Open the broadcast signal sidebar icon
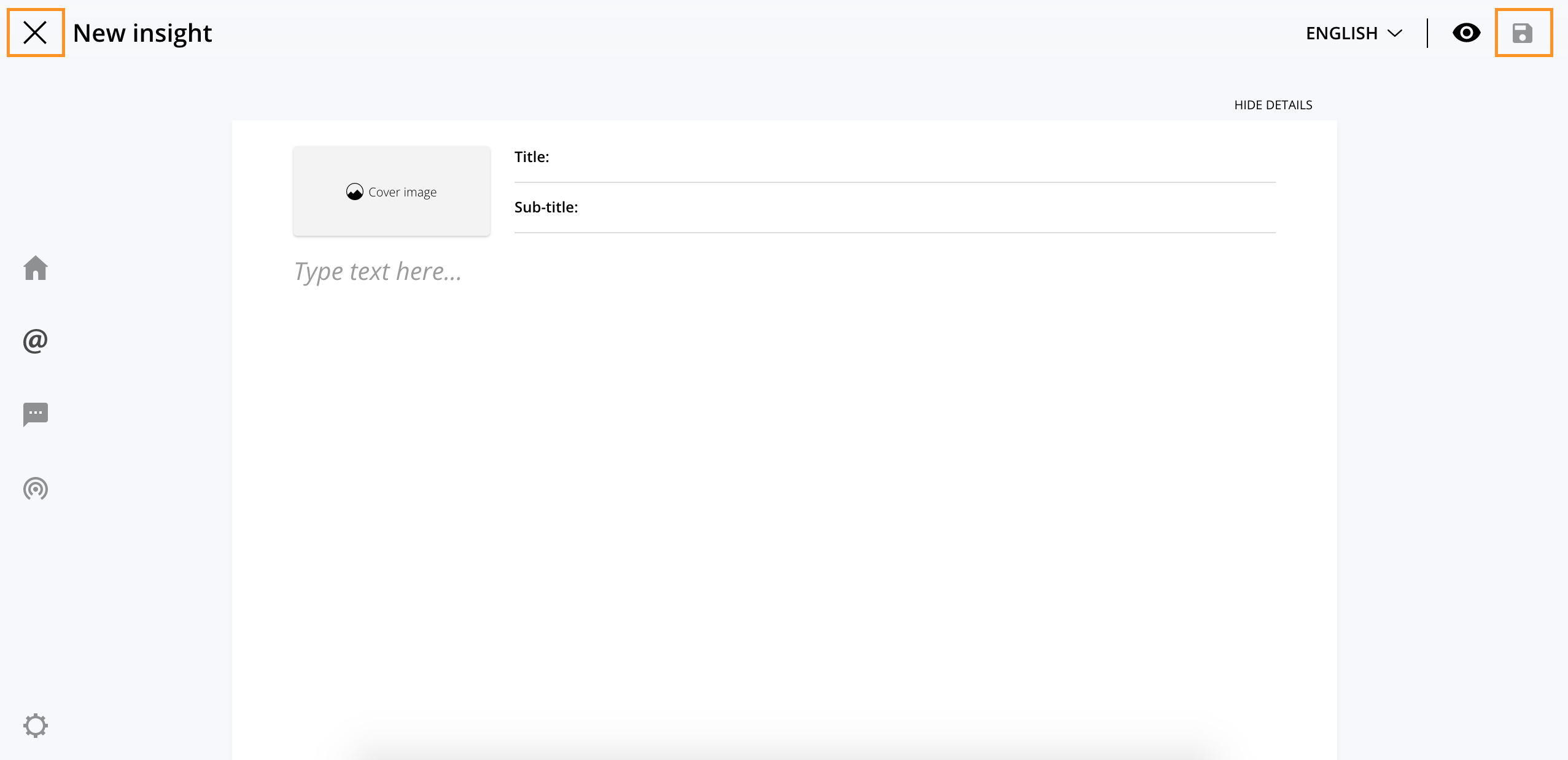 point(36,489)
